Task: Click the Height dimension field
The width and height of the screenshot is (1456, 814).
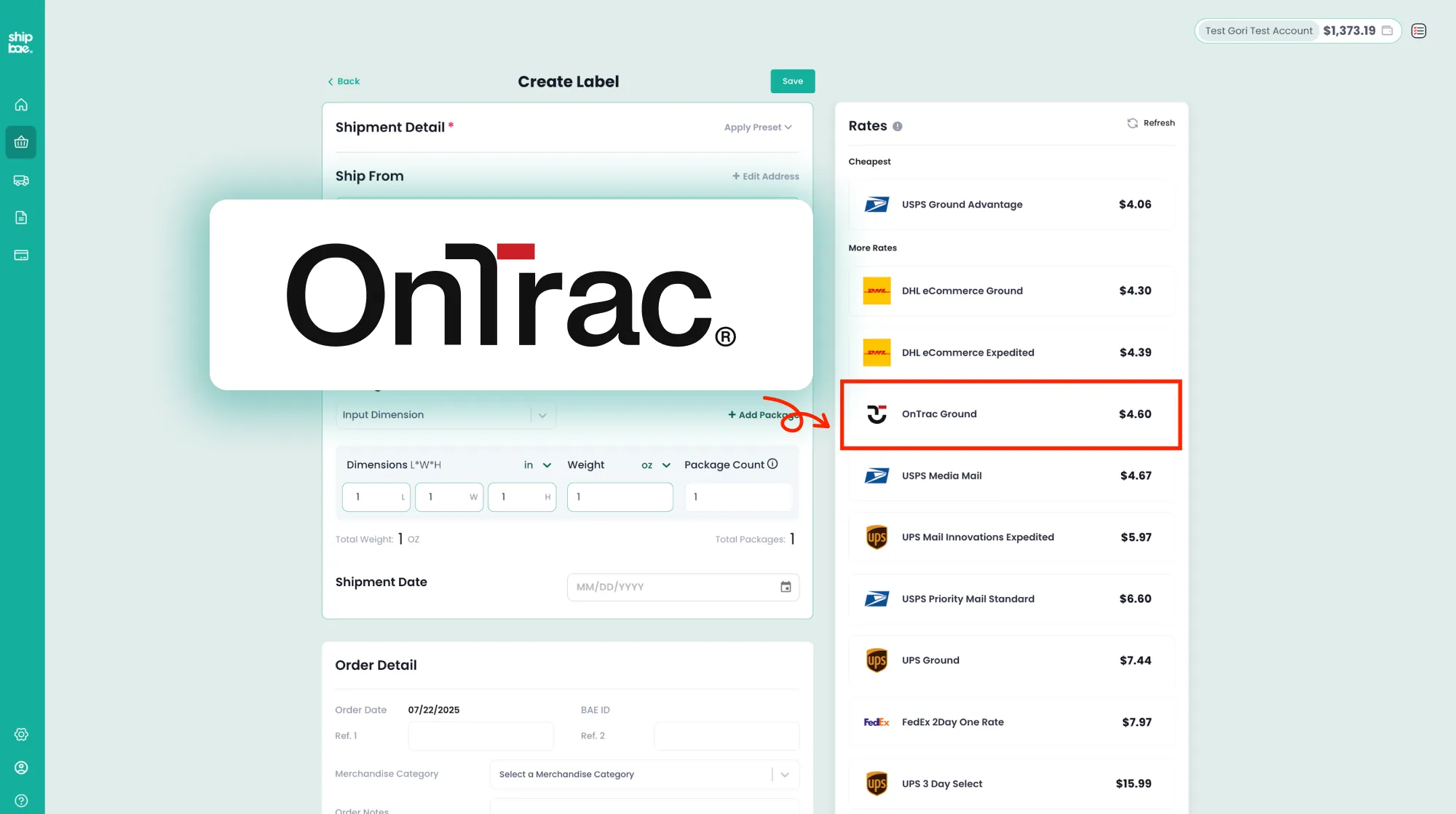Action: tap(522, 497)
